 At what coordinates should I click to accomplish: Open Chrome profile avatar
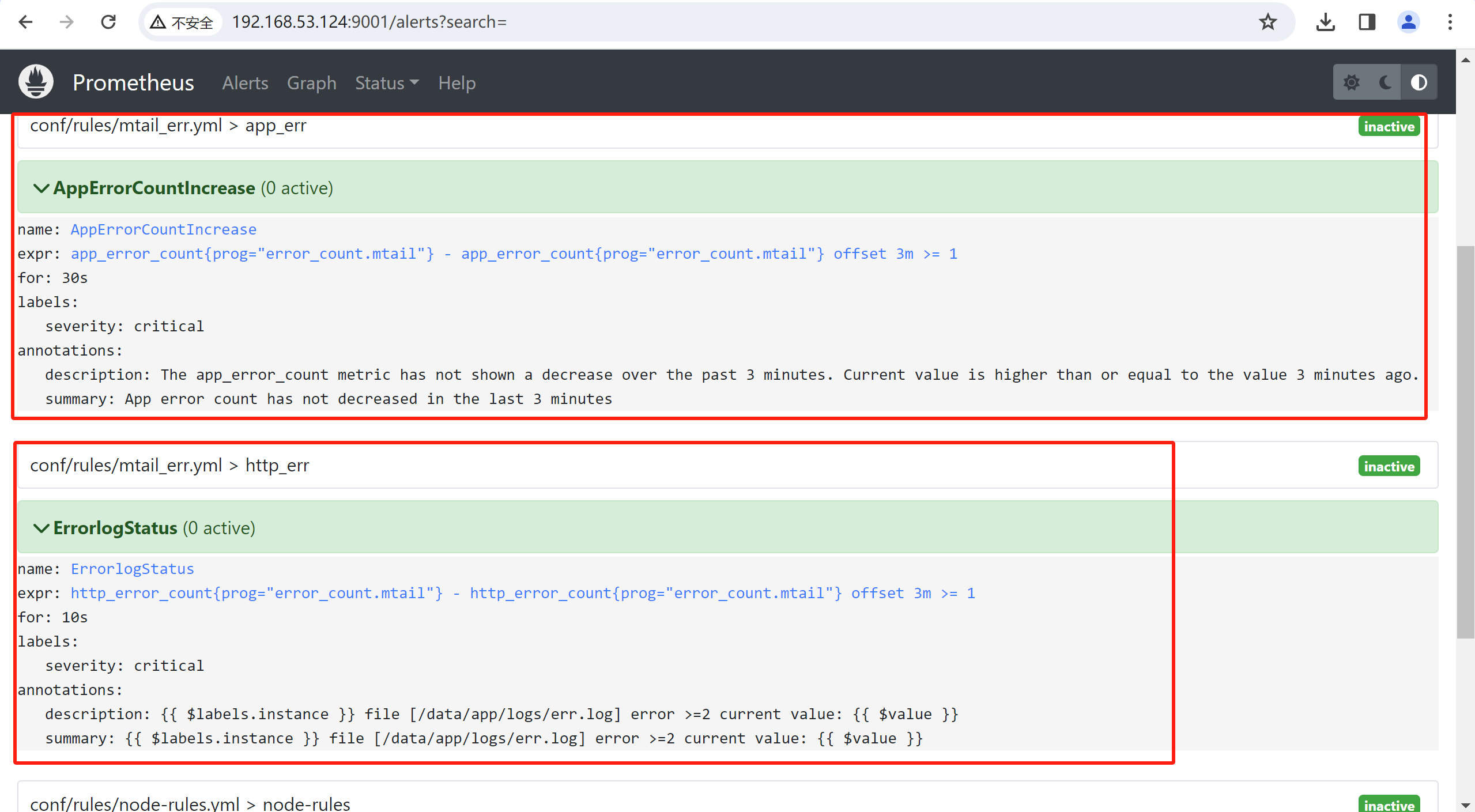(1408, 22)
